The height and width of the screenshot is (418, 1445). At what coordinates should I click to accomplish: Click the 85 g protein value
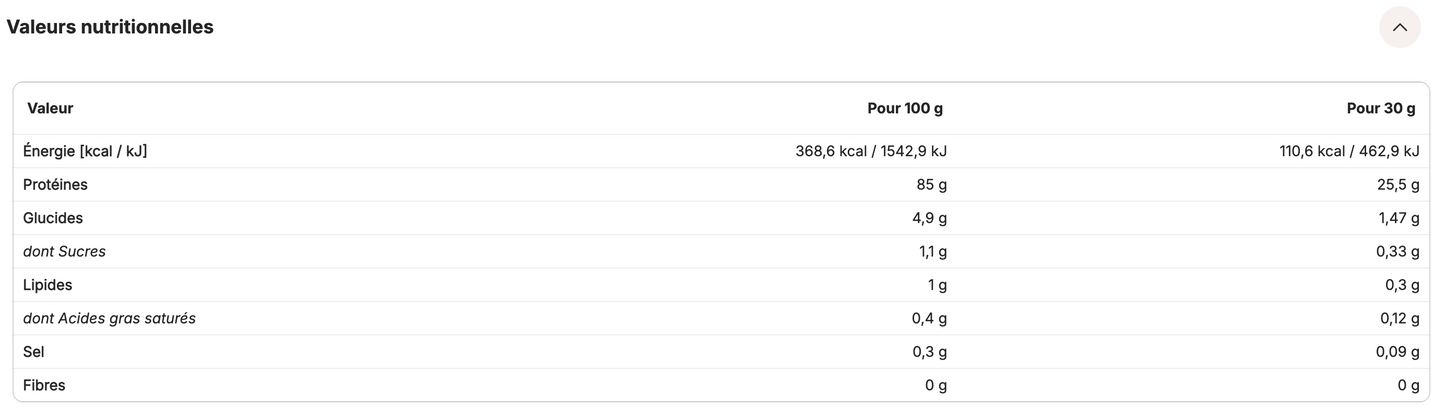(x=930, y=185)
